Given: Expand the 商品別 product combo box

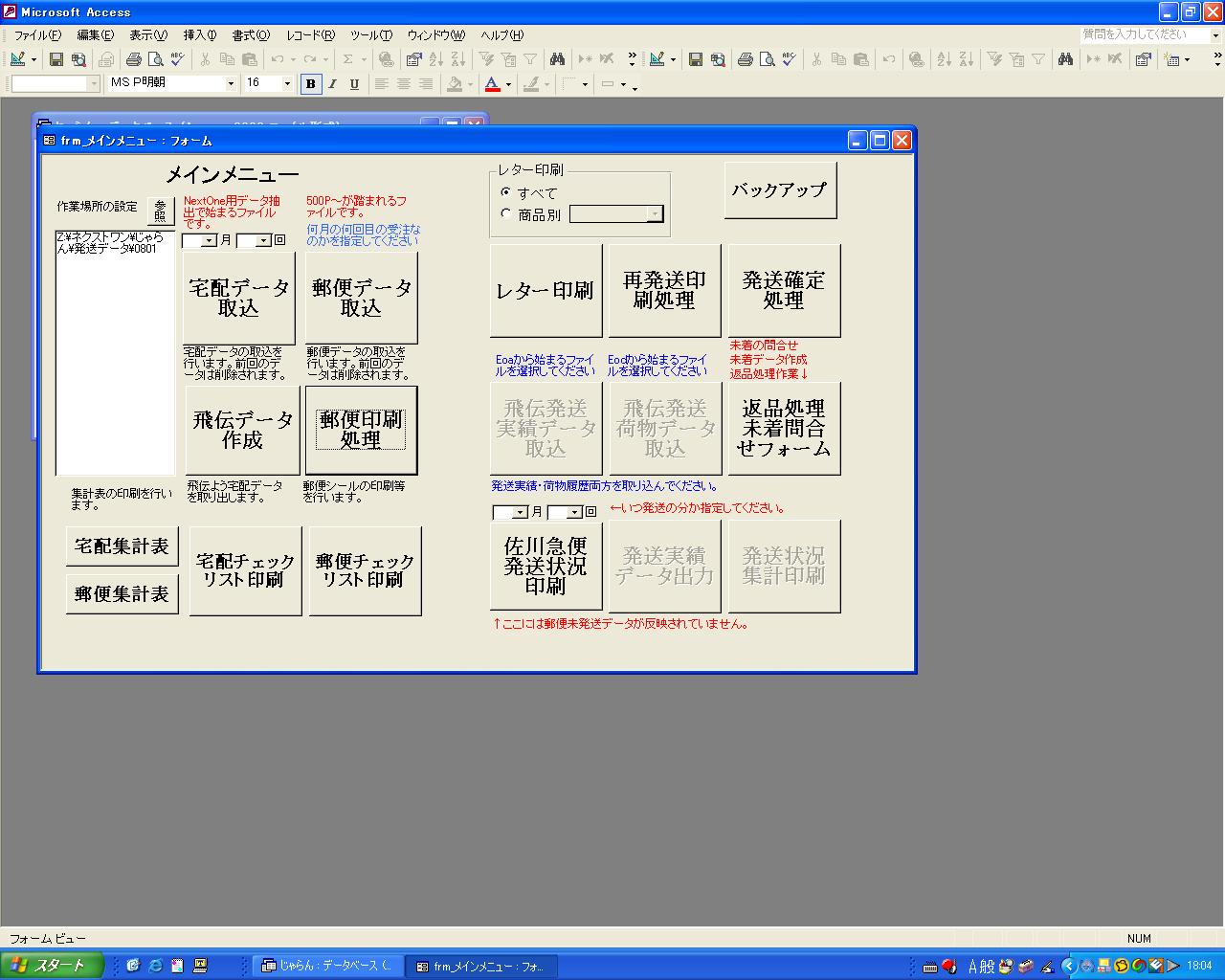Looking at the screenshot, I should (x=655, y=214).
